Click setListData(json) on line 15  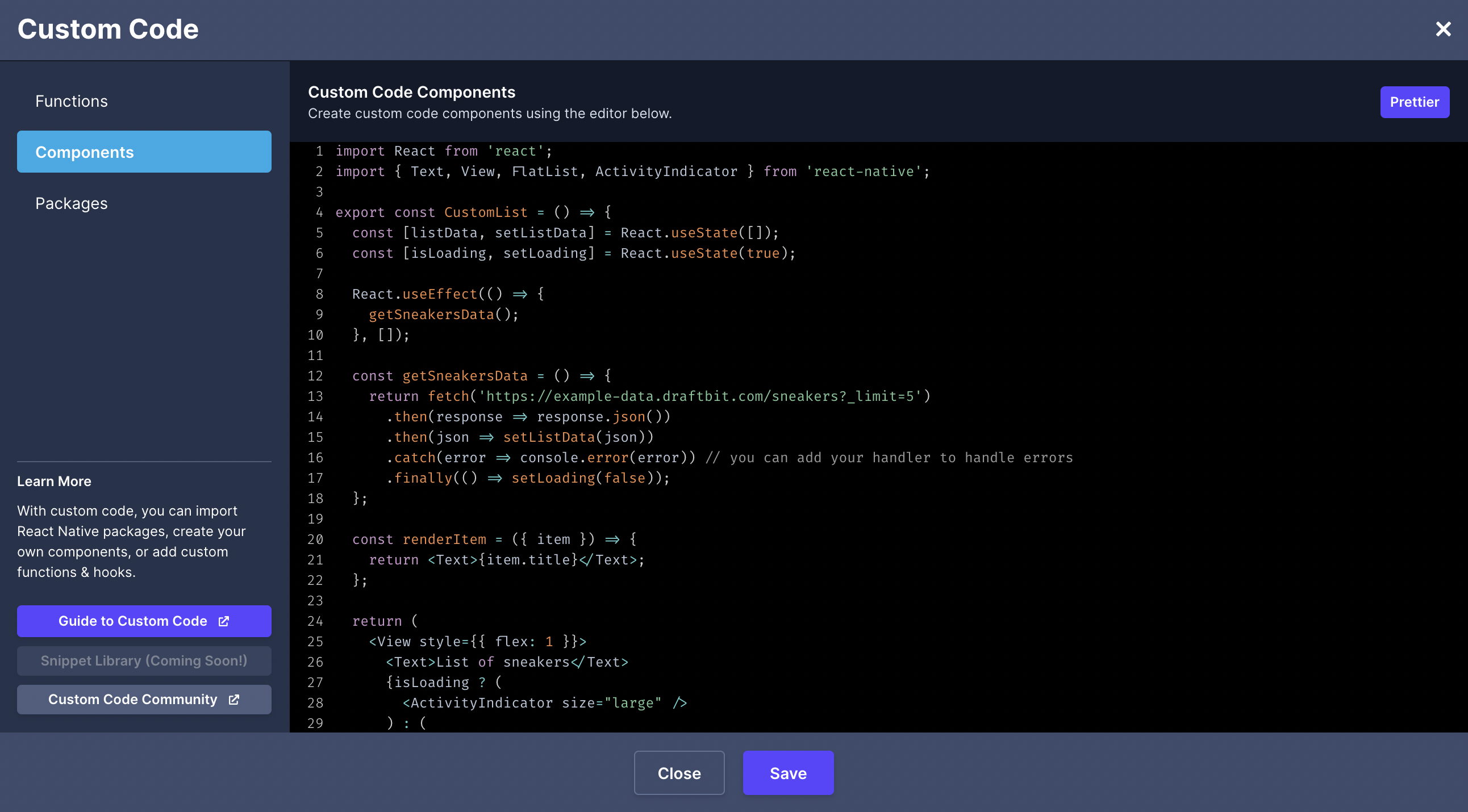[x=574, y=437]
